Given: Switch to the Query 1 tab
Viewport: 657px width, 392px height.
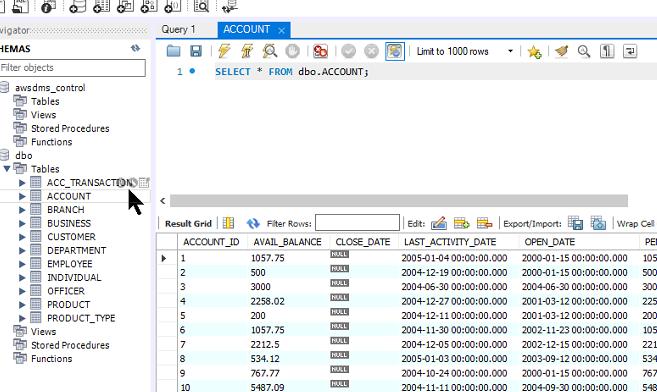Looking at the screenshot, I should (178, 29).
